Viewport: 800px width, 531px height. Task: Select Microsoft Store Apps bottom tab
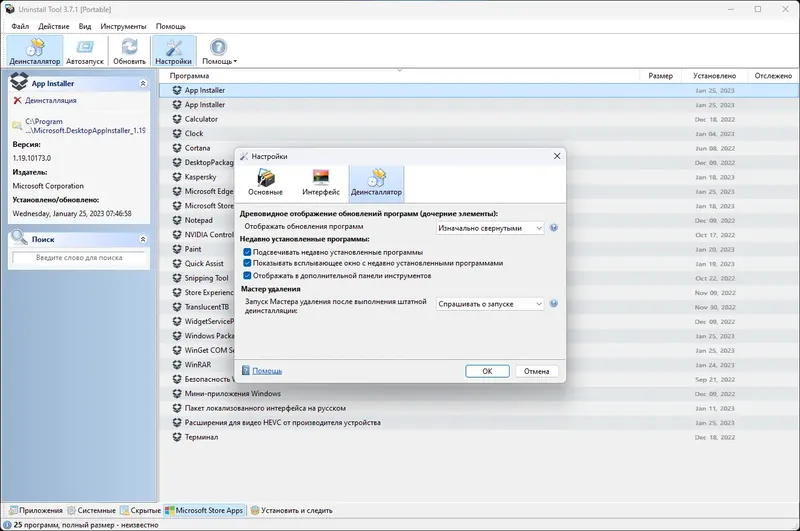[204, 510]
